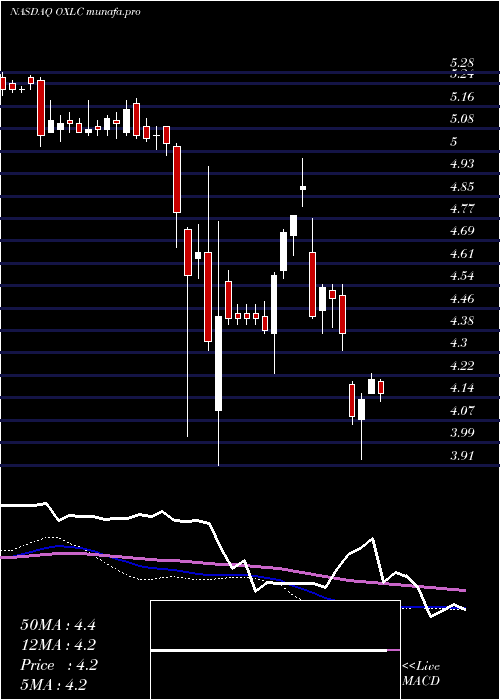Click the 'Price : 4.2' legend entry
Image resolution: width=500 pixels, height=700 pixels.
coord(58,665)
